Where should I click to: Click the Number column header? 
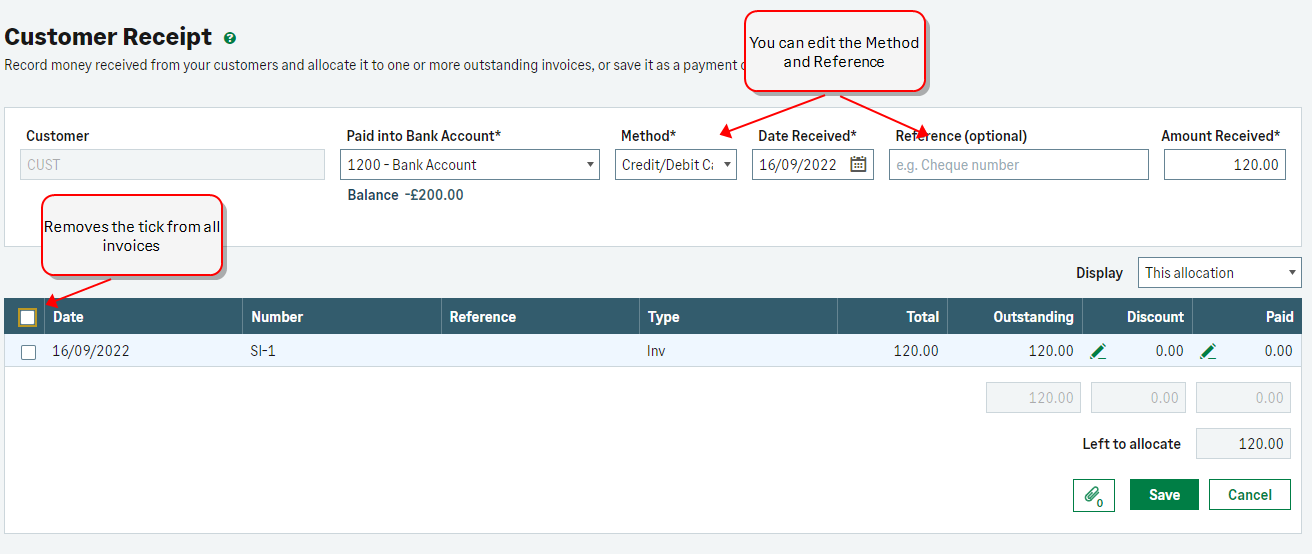pyautogui.click(x=277, y=317)
